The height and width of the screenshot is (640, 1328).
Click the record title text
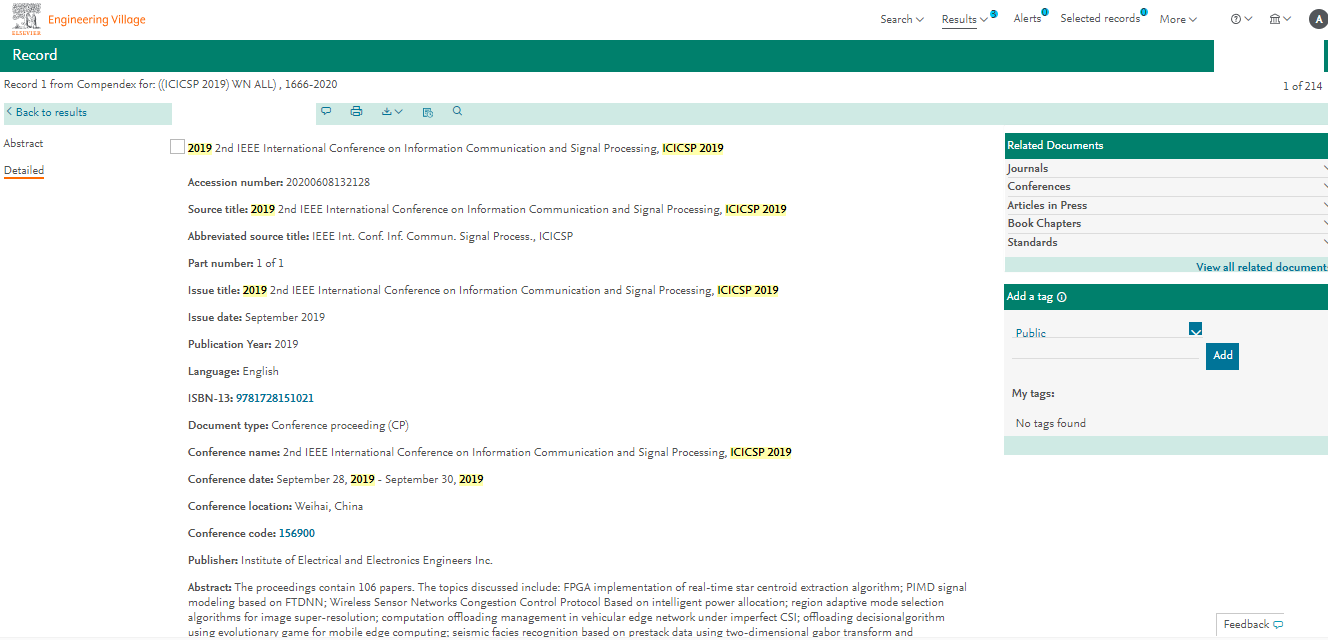coord(455,148)
